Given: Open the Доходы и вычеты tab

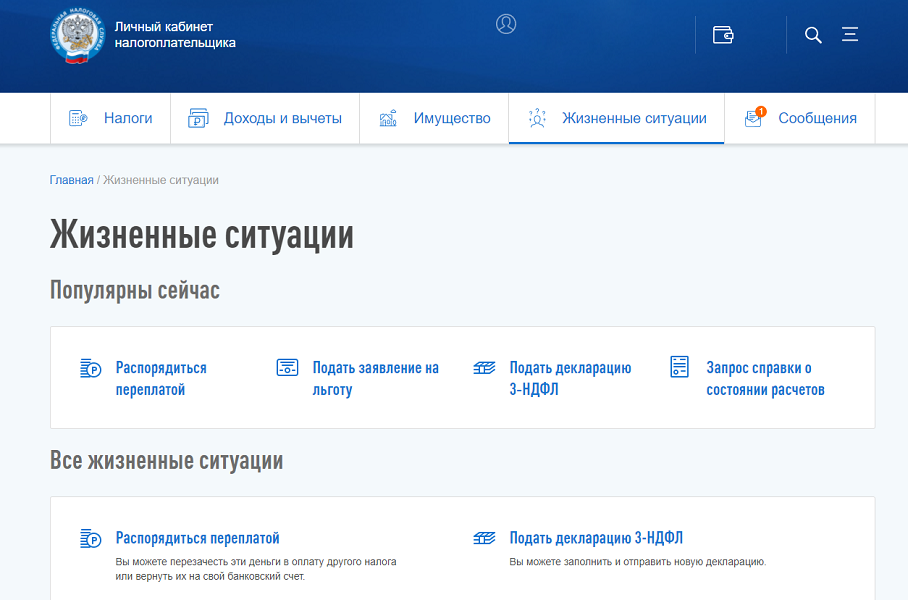Looking at the screenshot, I should point(282,118).
